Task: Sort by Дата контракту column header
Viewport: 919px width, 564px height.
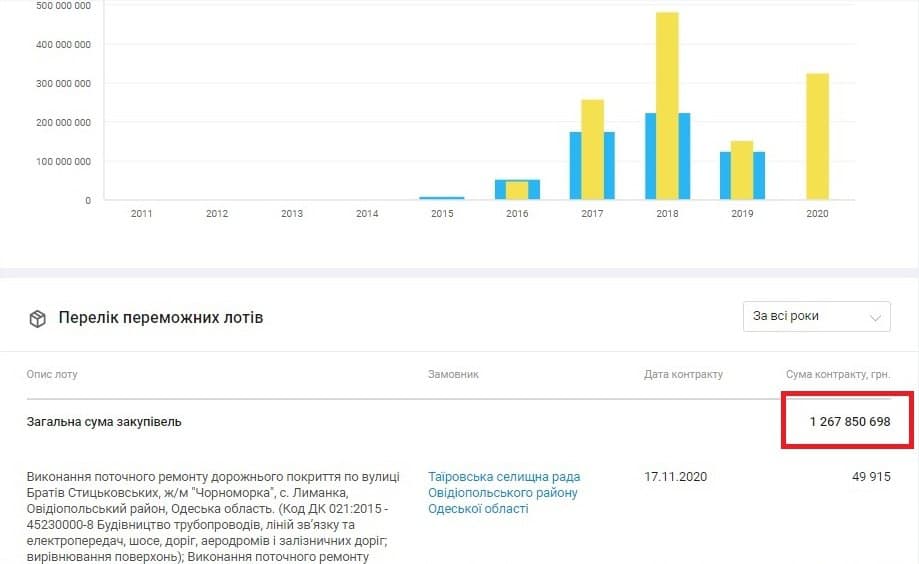Action: [x=683, y=374]
